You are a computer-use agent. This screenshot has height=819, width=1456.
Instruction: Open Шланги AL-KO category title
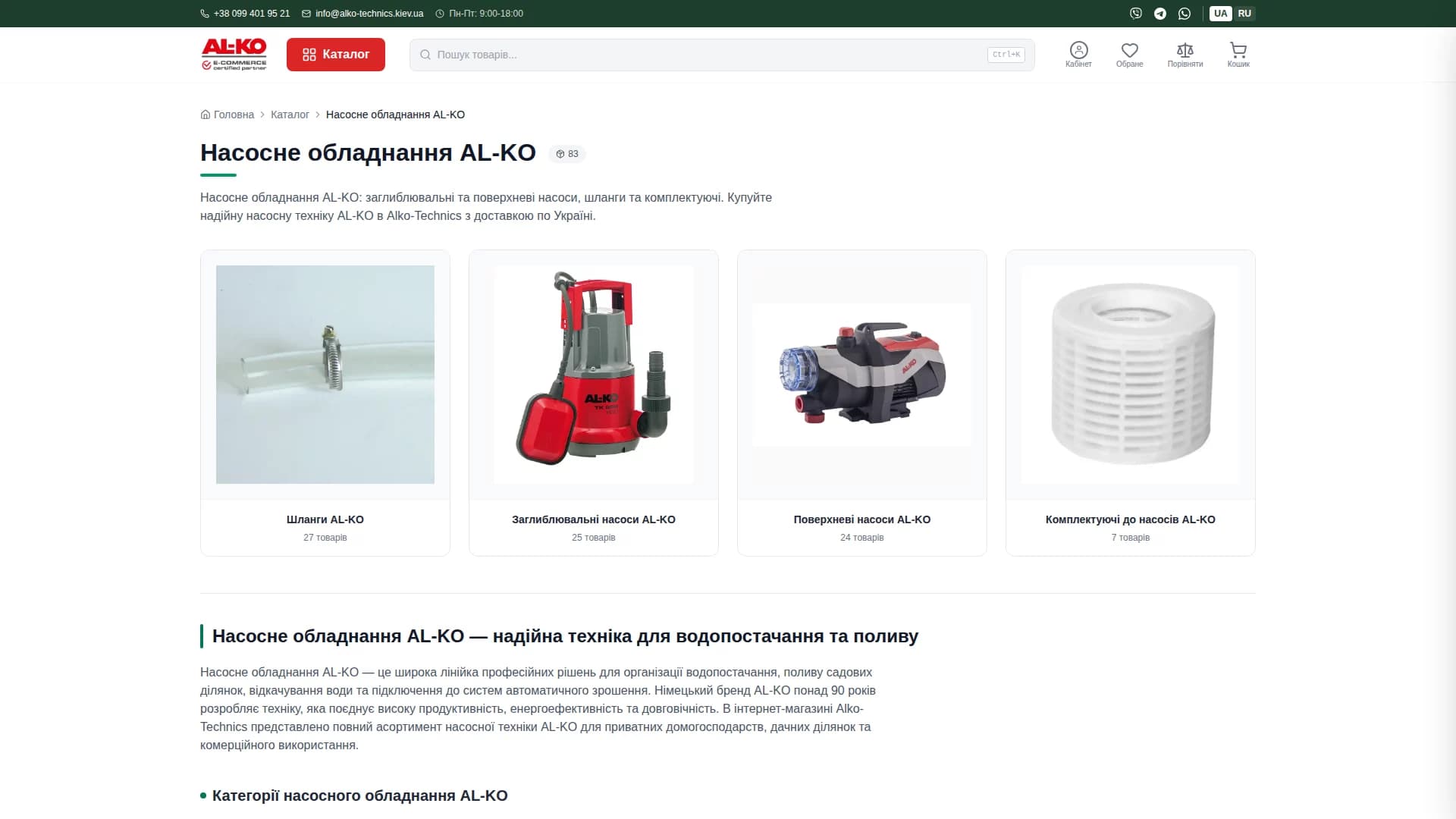tap(325, 519)
